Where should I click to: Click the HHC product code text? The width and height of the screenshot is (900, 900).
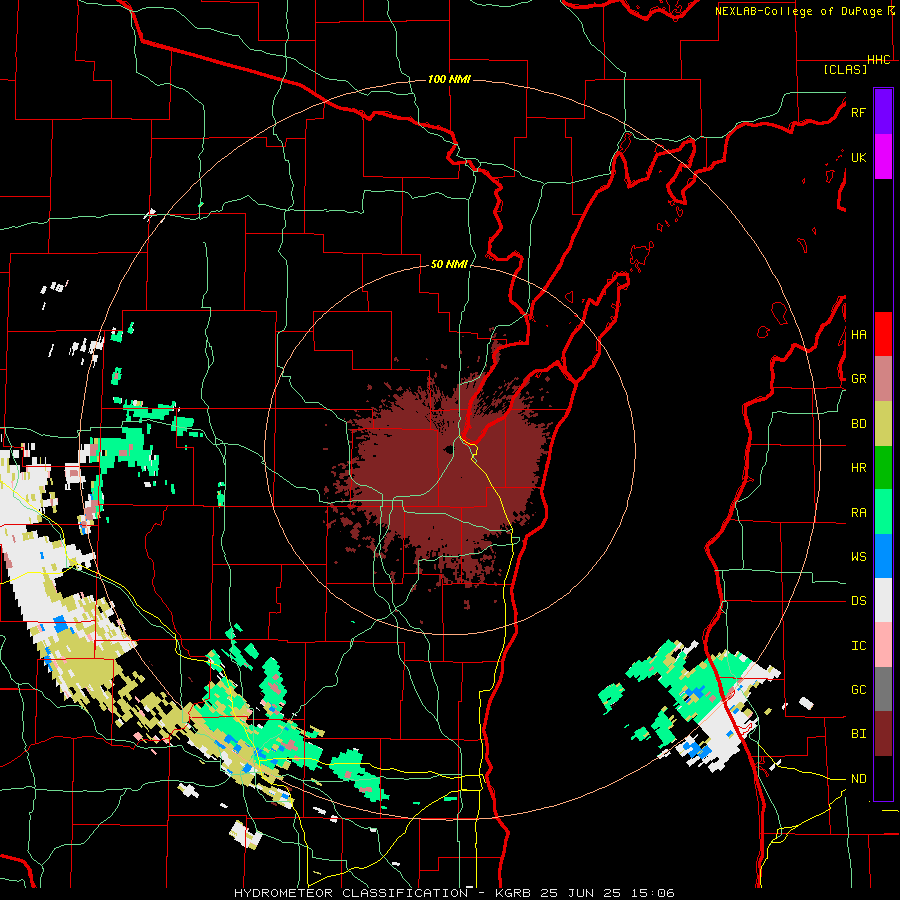pyautogui.click(x=879, y=60)
